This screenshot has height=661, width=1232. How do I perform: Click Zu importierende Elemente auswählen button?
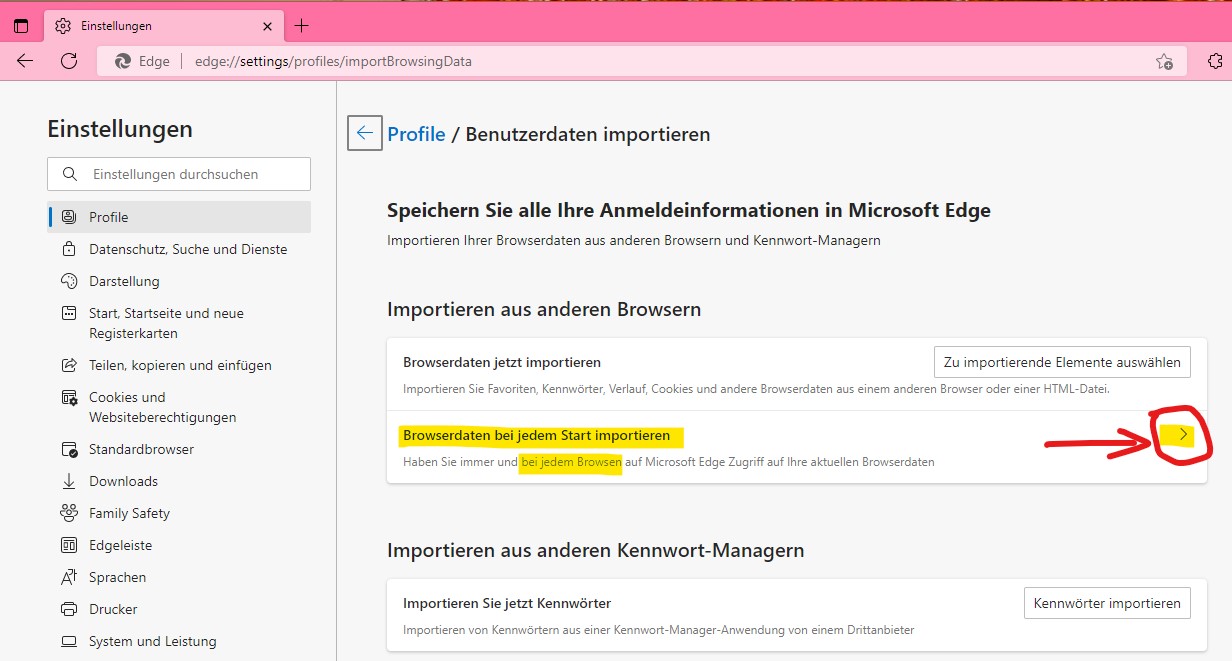pyautogui.click(x=1061, y=362)
